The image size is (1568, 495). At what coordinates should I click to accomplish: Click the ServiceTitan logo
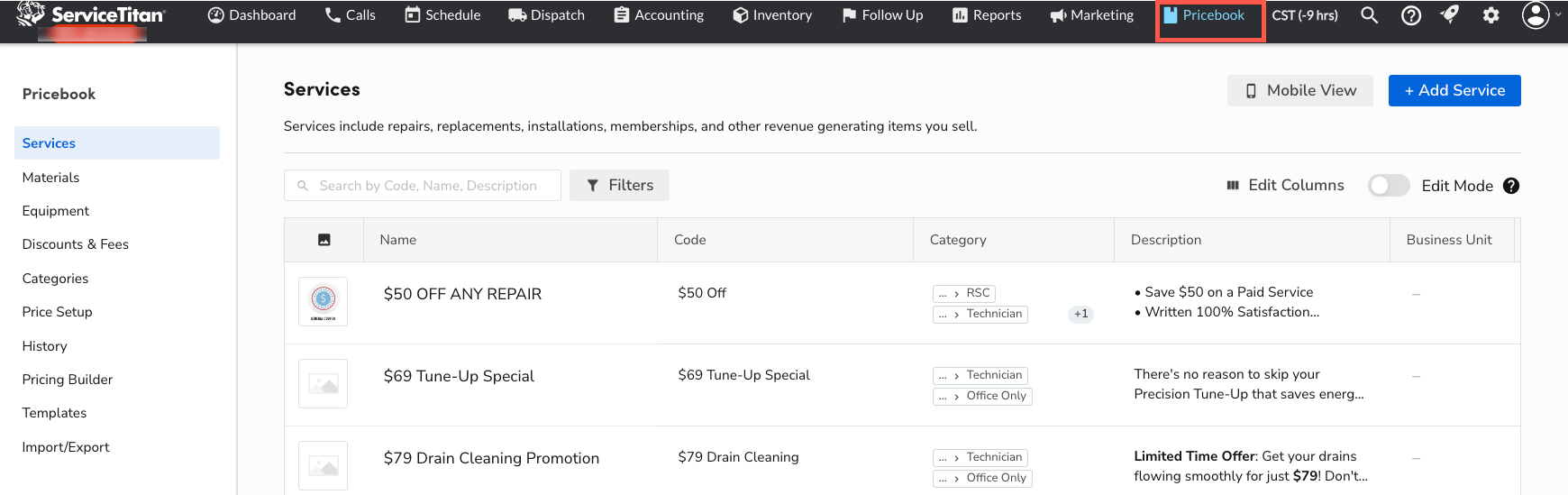click(x=91, y=14)
